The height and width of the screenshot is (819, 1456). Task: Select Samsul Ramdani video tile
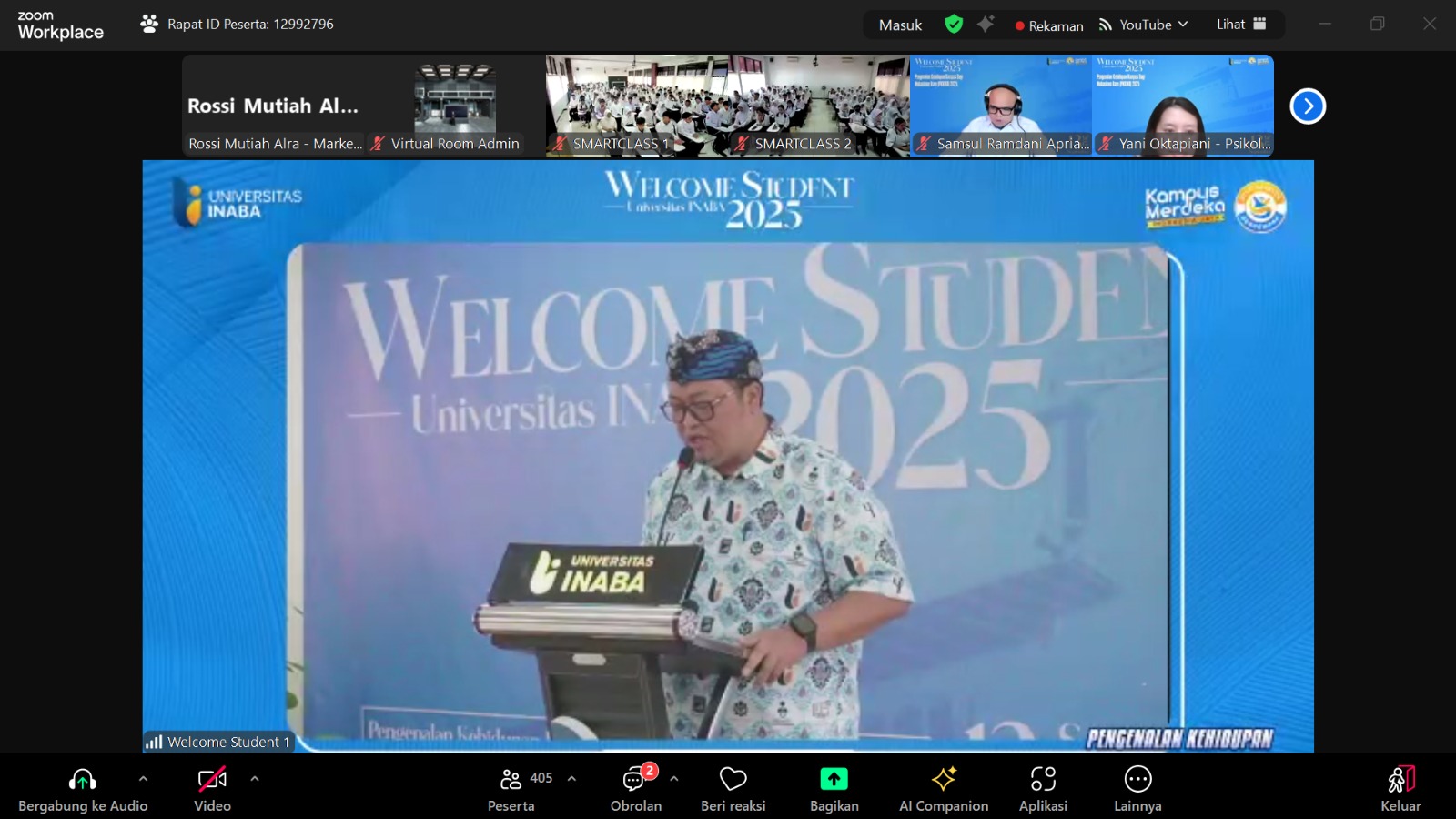1001,106
